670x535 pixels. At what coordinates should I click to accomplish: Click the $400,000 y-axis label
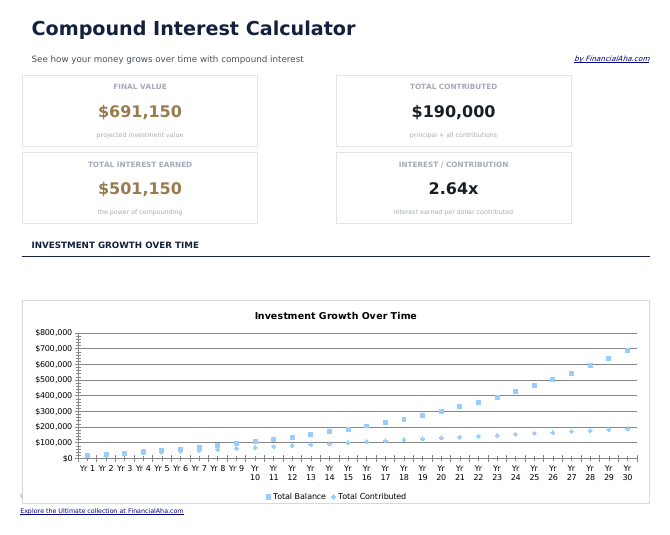point(53,395)
